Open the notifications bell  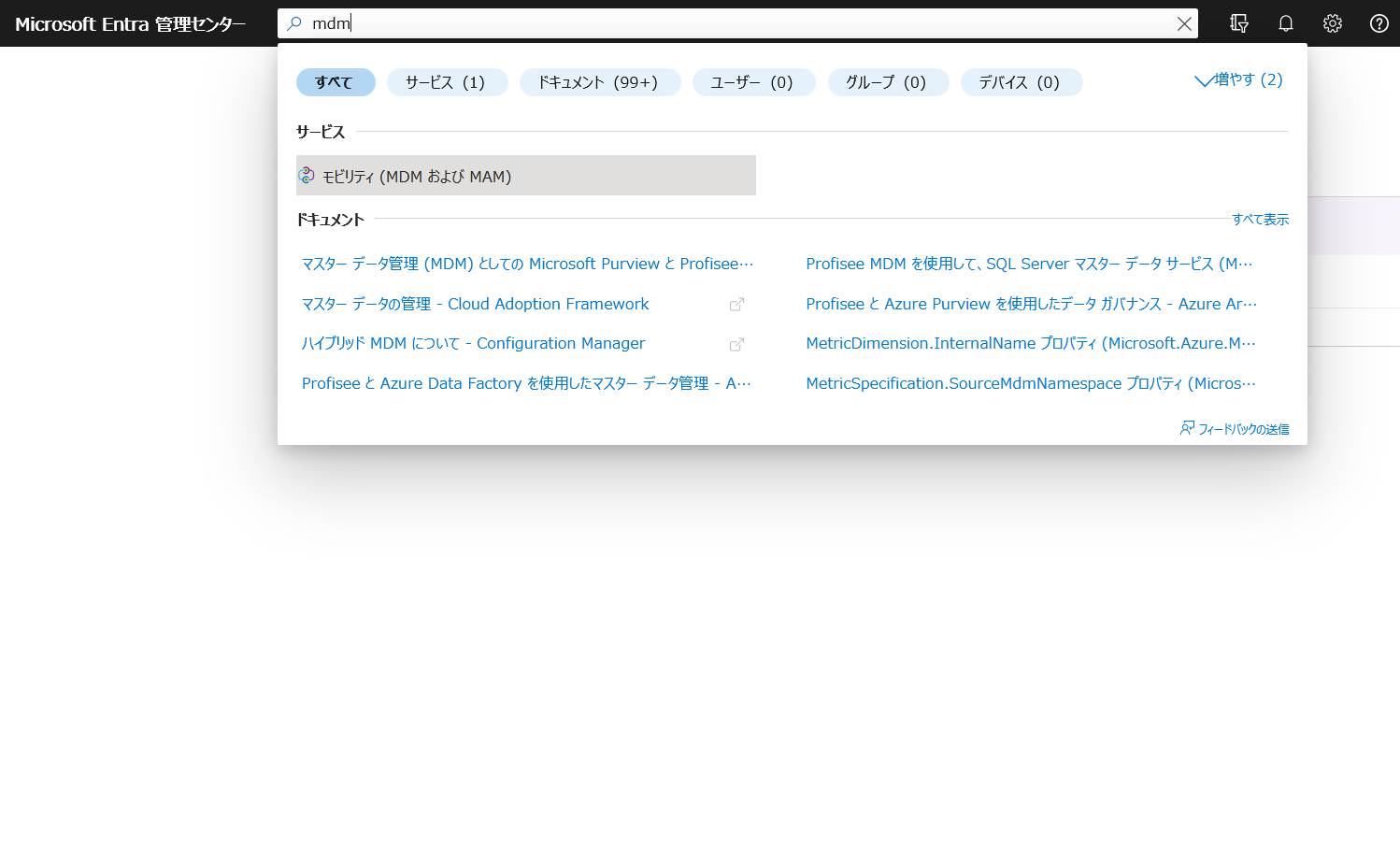click(x=1286, y=23)
